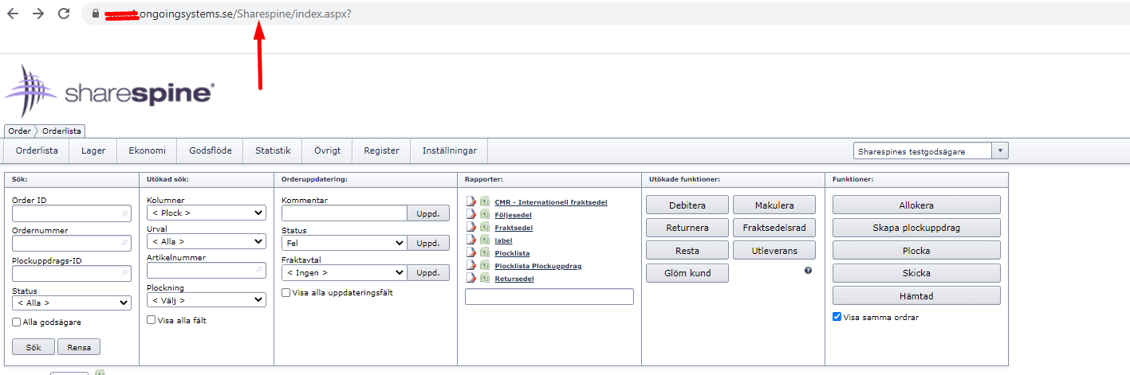Open the Retursedel report link

coord(514,278)
